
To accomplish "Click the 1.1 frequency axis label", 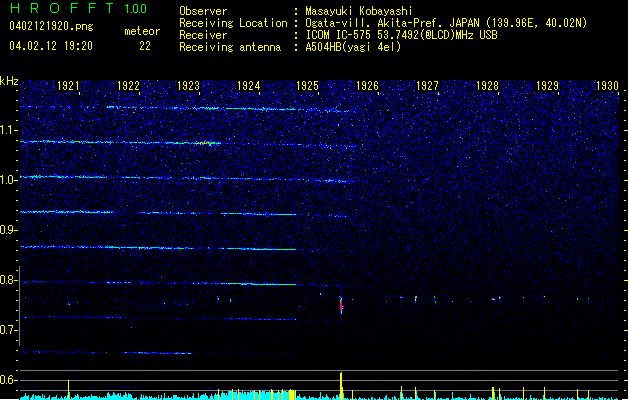I will 9,130.
